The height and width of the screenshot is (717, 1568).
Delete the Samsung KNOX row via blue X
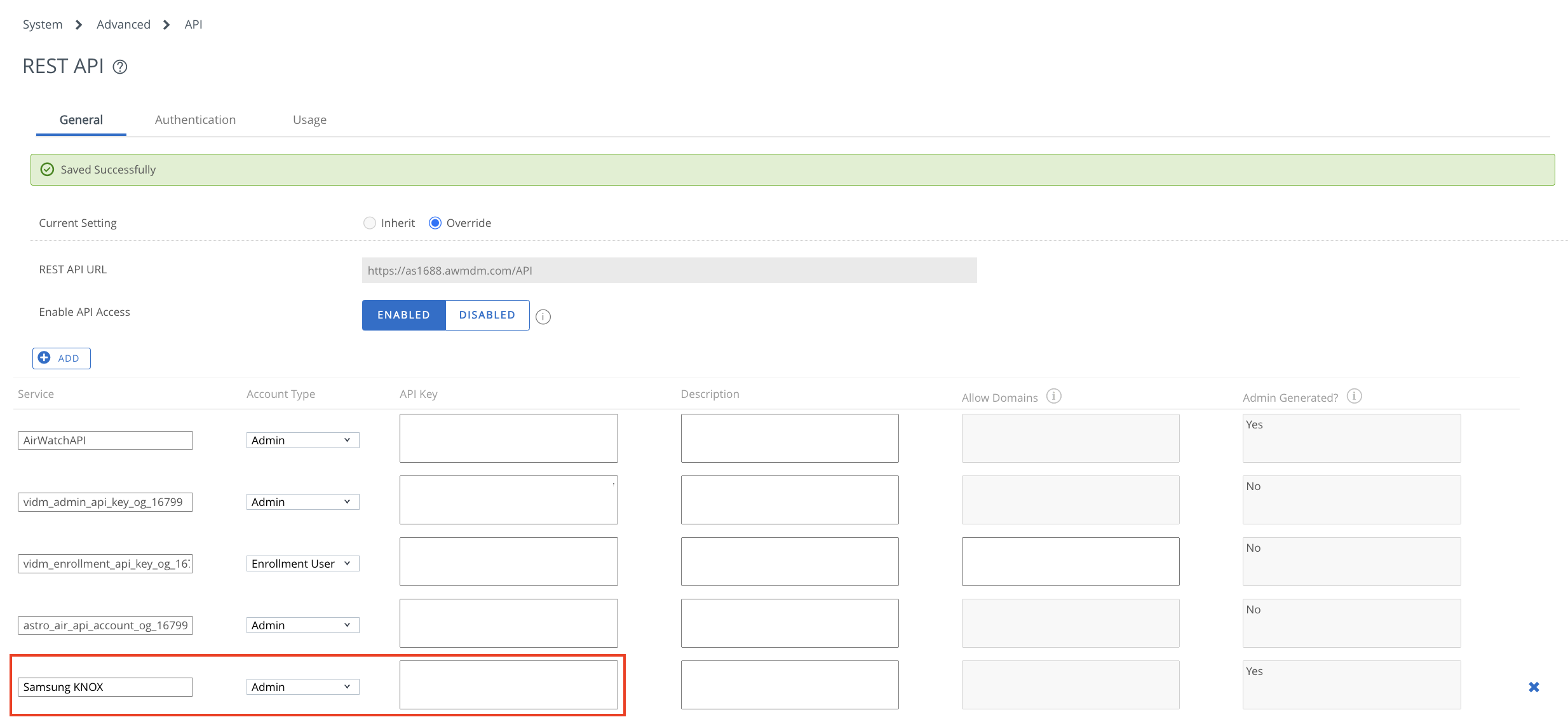pyautogui.click(x=1534, y=686)
